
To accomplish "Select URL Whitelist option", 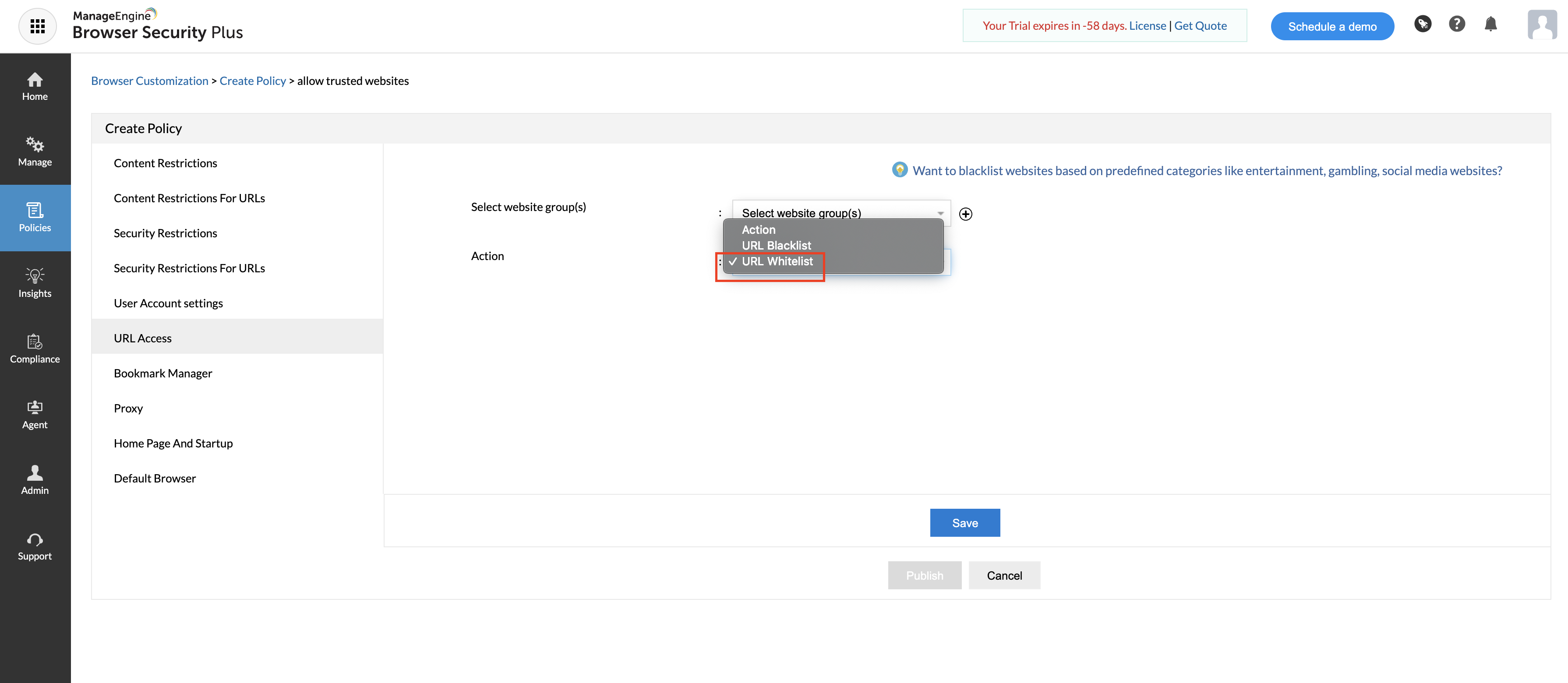I will coord(777,261).
